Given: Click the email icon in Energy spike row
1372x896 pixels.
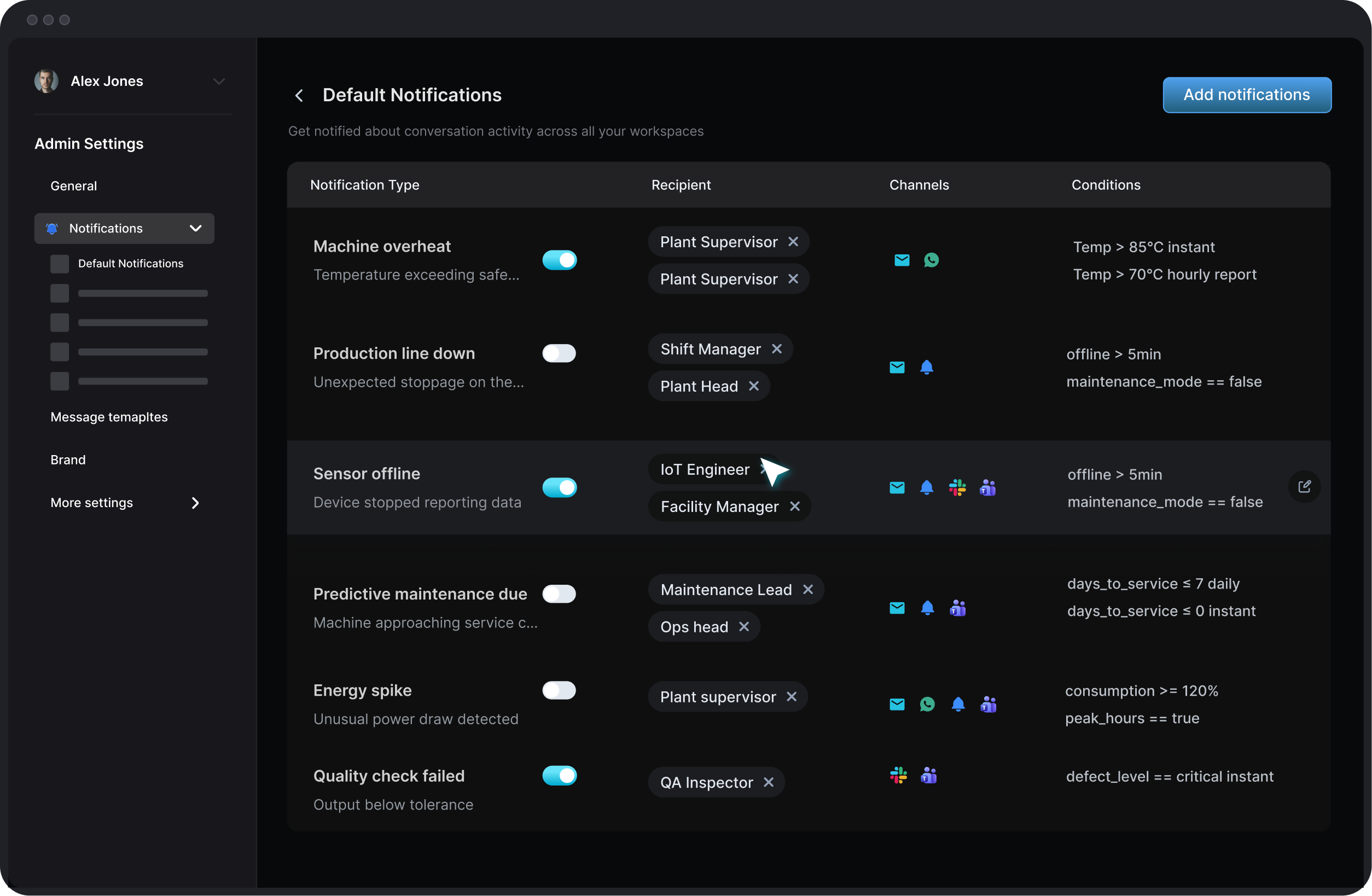Looking at the screenshot, I should click(x=897, y=704).
